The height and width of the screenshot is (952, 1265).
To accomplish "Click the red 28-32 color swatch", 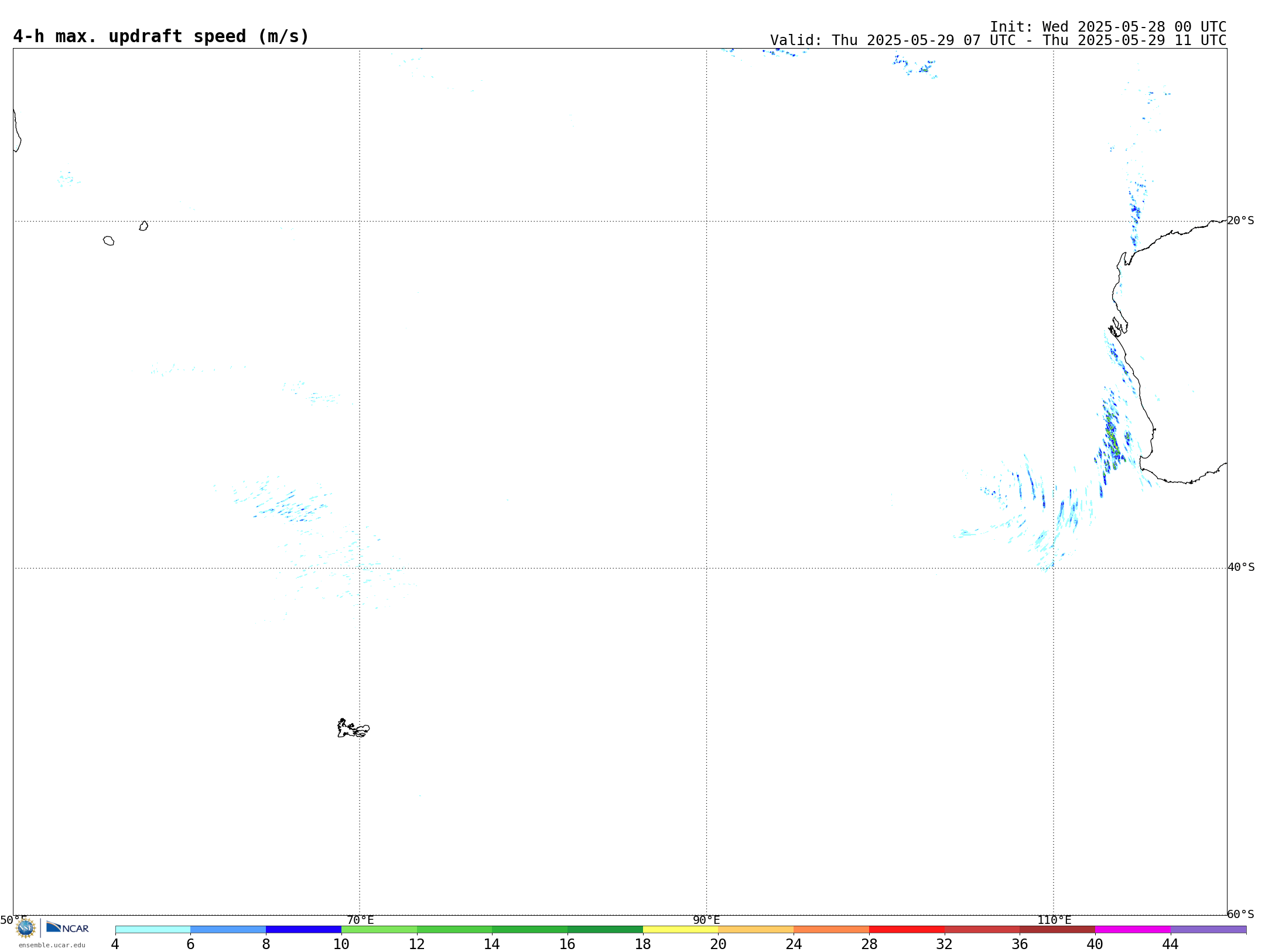I will pyautogui.click(x=907, y=929).
